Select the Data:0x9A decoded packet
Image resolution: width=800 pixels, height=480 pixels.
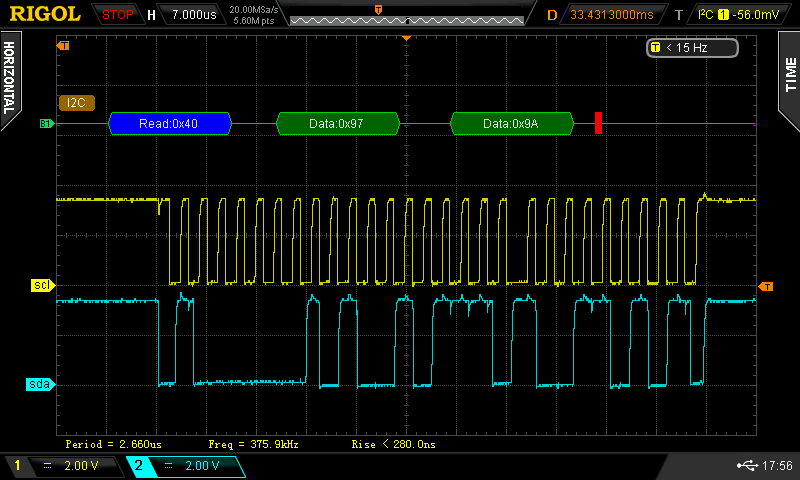(512, 123)
